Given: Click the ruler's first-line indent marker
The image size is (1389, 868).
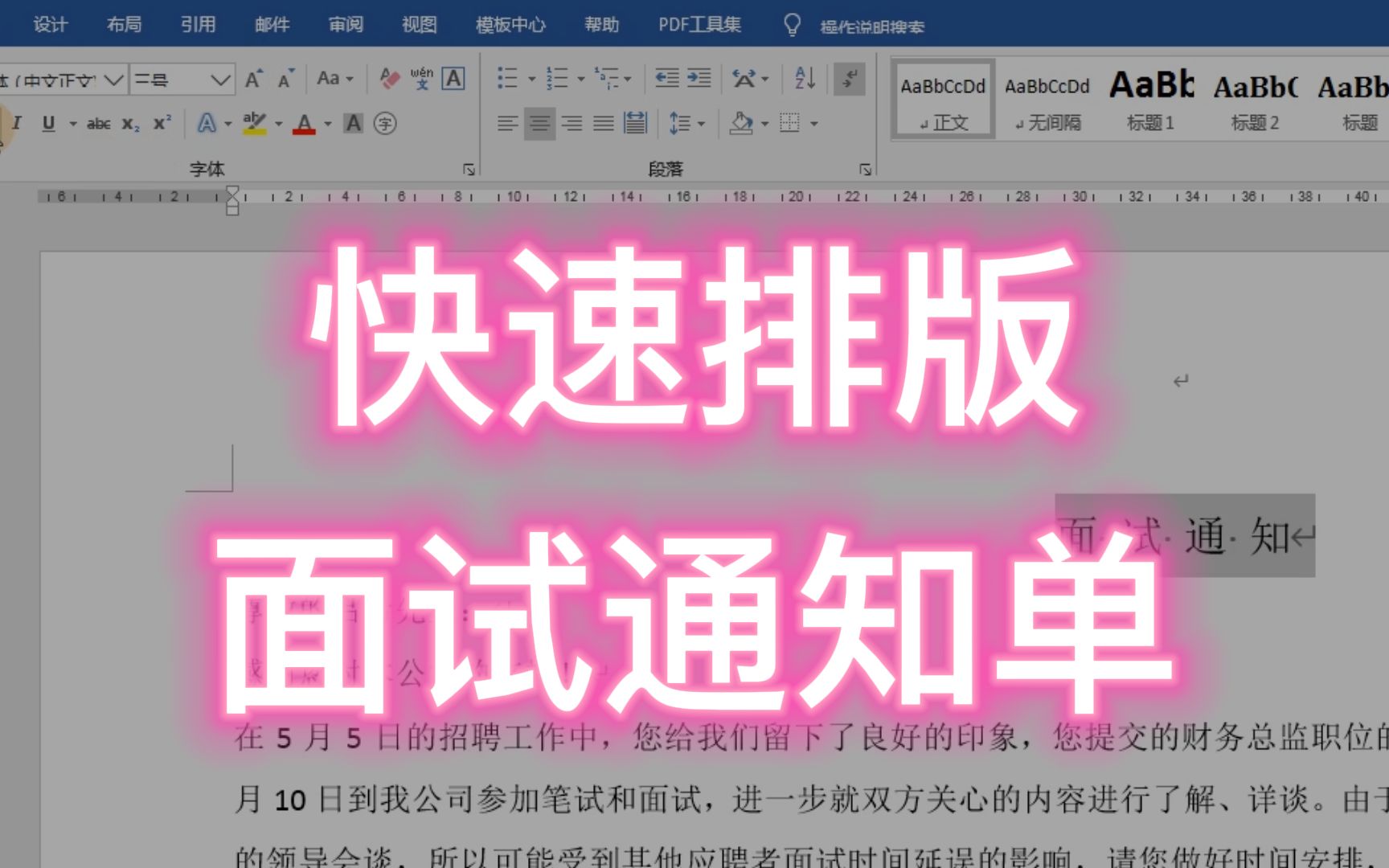Looking at the screenshot, I should point(232,191).
